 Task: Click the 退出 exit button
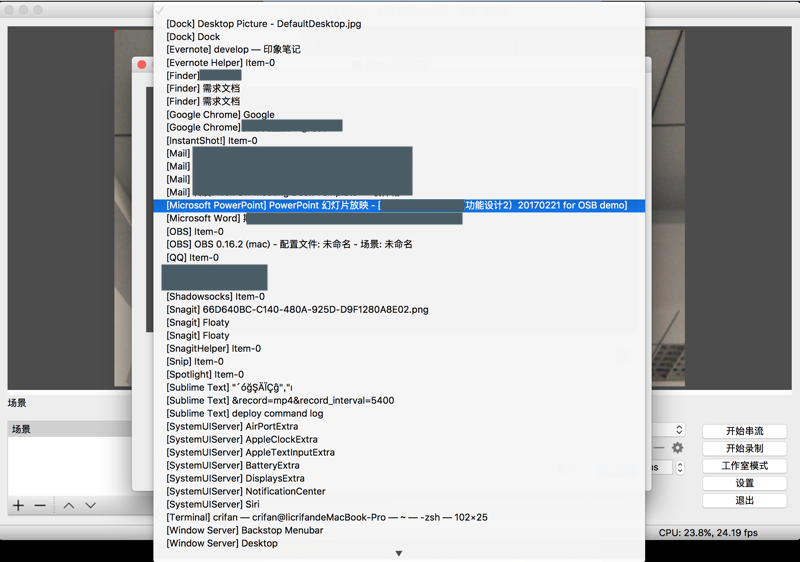[x=744, y=500]
